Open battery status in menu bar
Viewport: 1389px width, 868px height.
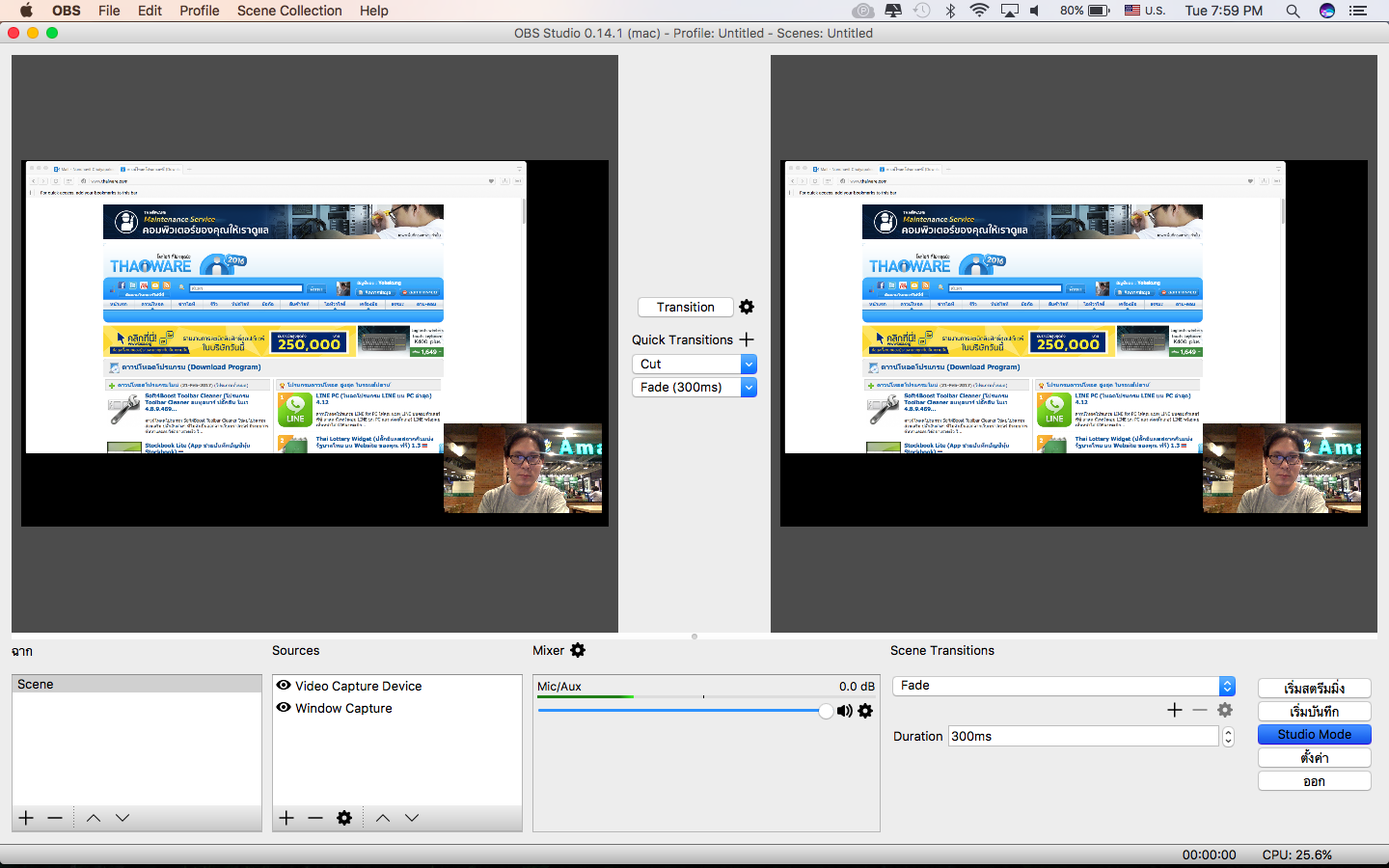[1084, 11]
